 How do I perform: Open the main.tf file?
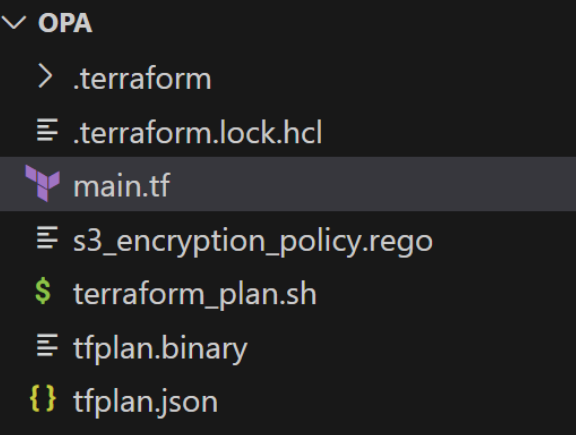coord(122,186)
